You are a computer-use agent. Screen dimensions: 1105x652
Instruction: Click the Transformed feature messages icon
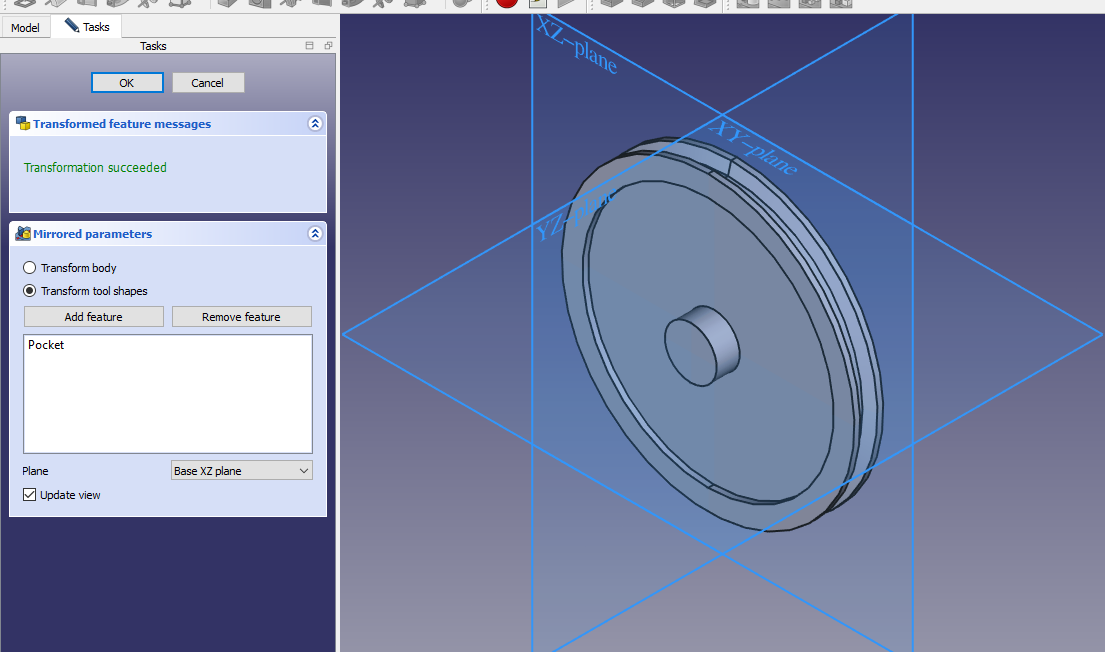click(x=23, y=124)
